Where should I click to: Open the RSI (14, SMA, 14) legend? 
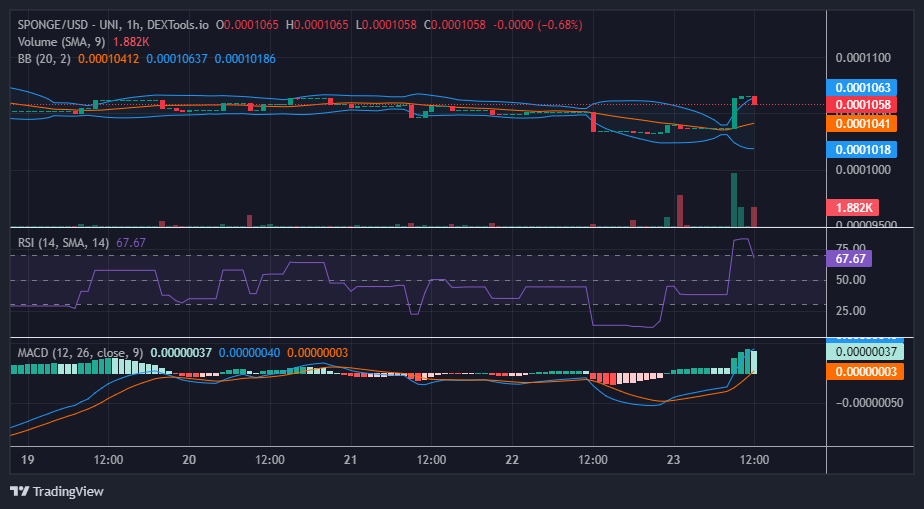(63, 243)
